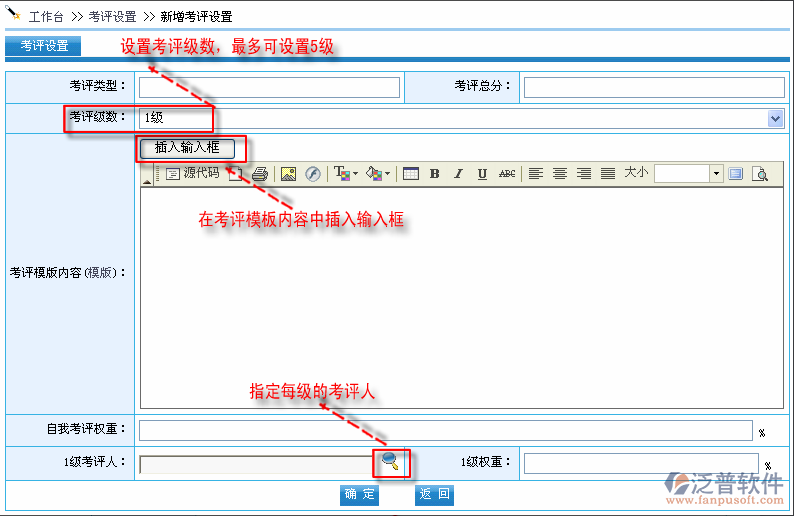
Task: Insert Flash using the Flash icon
Action: (313, 174)
